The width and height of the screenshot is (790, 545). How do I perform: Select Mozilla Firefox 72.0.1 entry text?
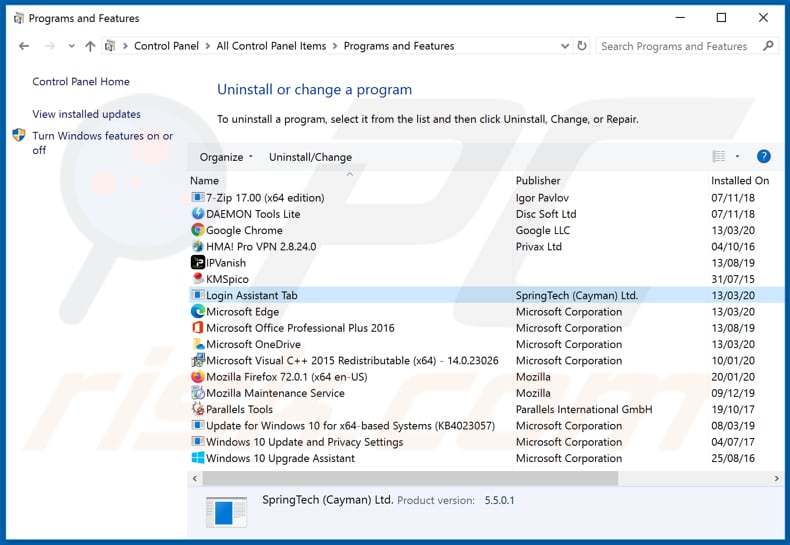(287, 377)
